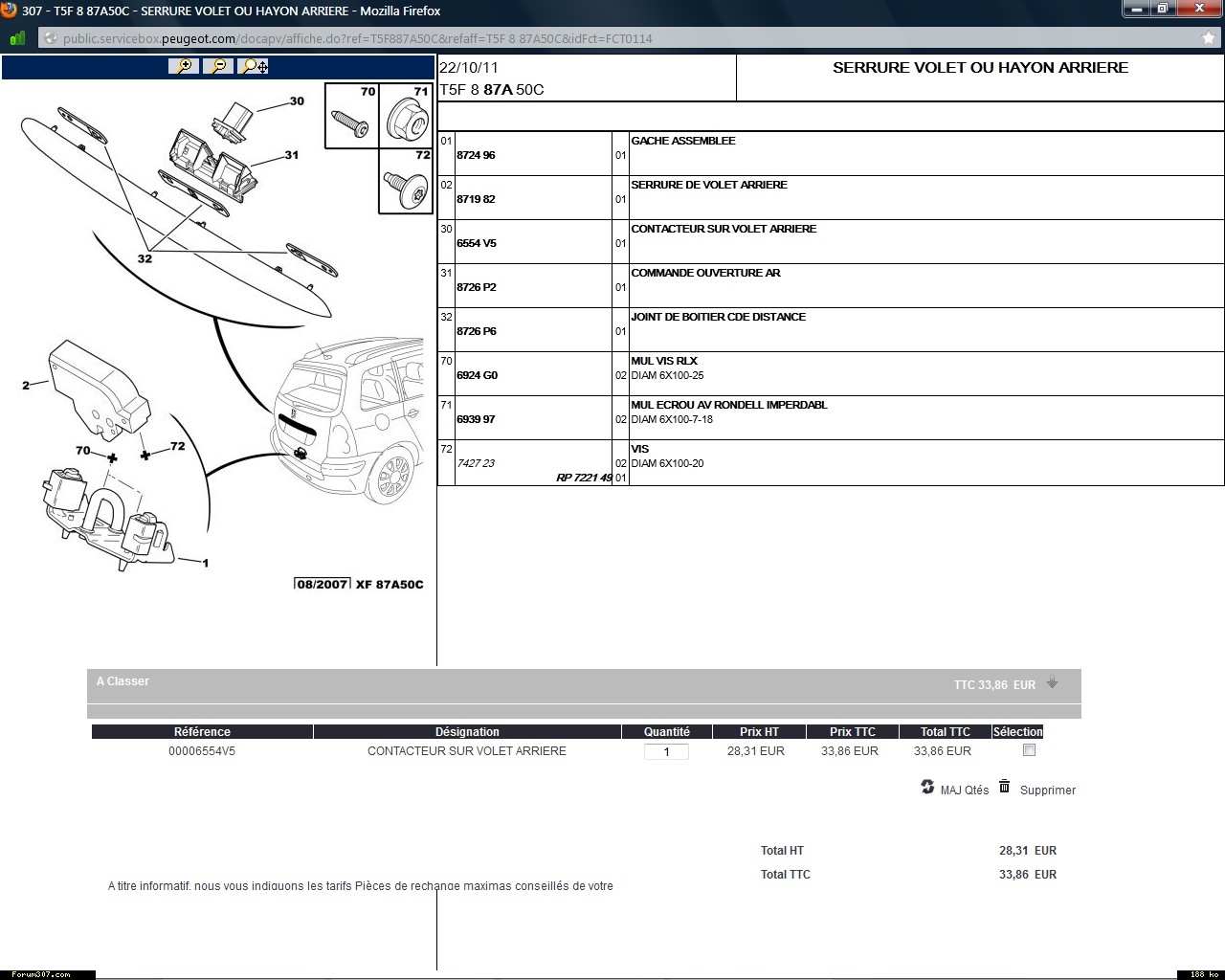Click the Quantité field showing 1
The width and height of the screenshot is (1225, 980).
point(666,752)
